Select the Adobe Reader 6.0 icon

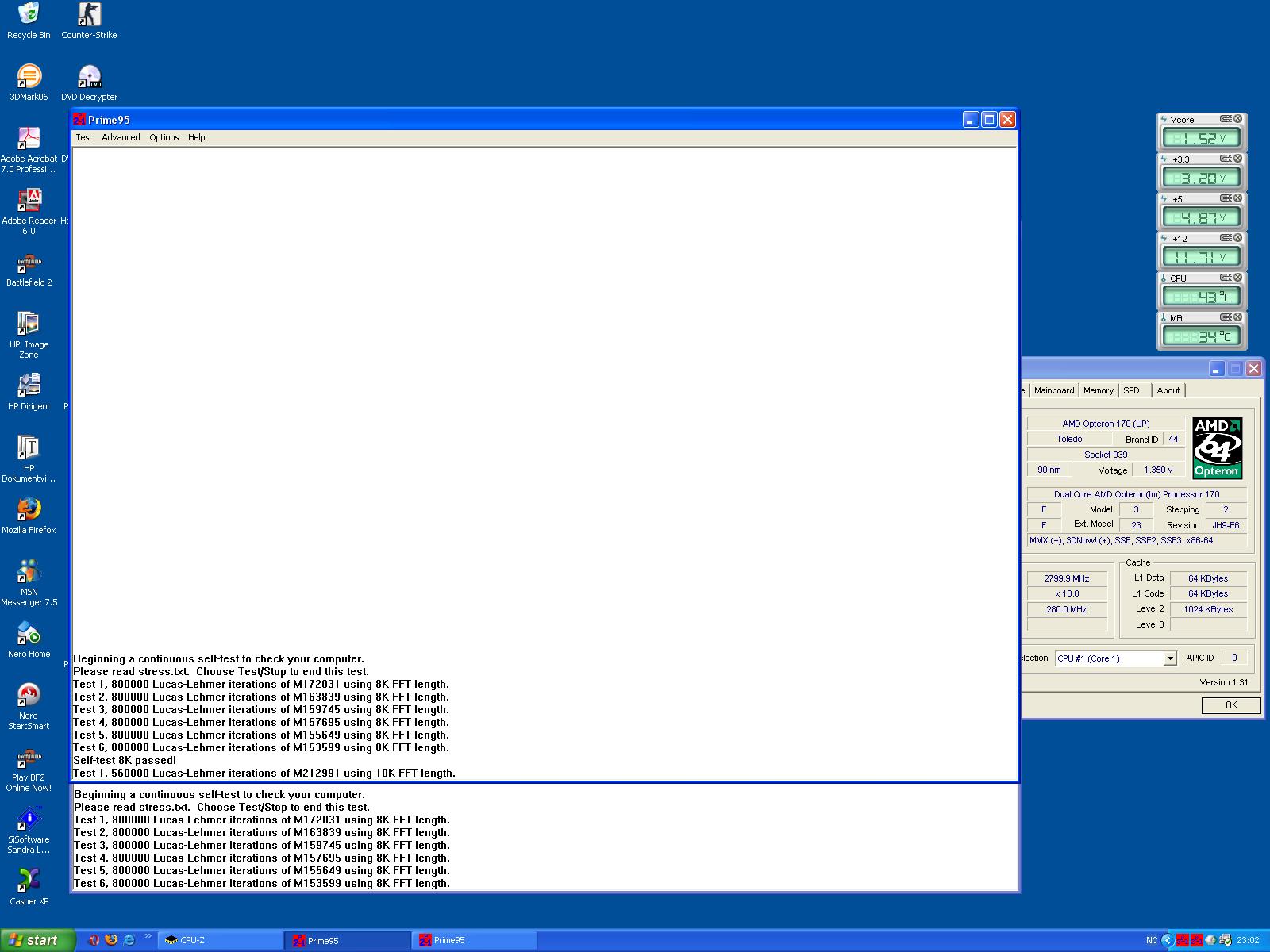(29, 212)
